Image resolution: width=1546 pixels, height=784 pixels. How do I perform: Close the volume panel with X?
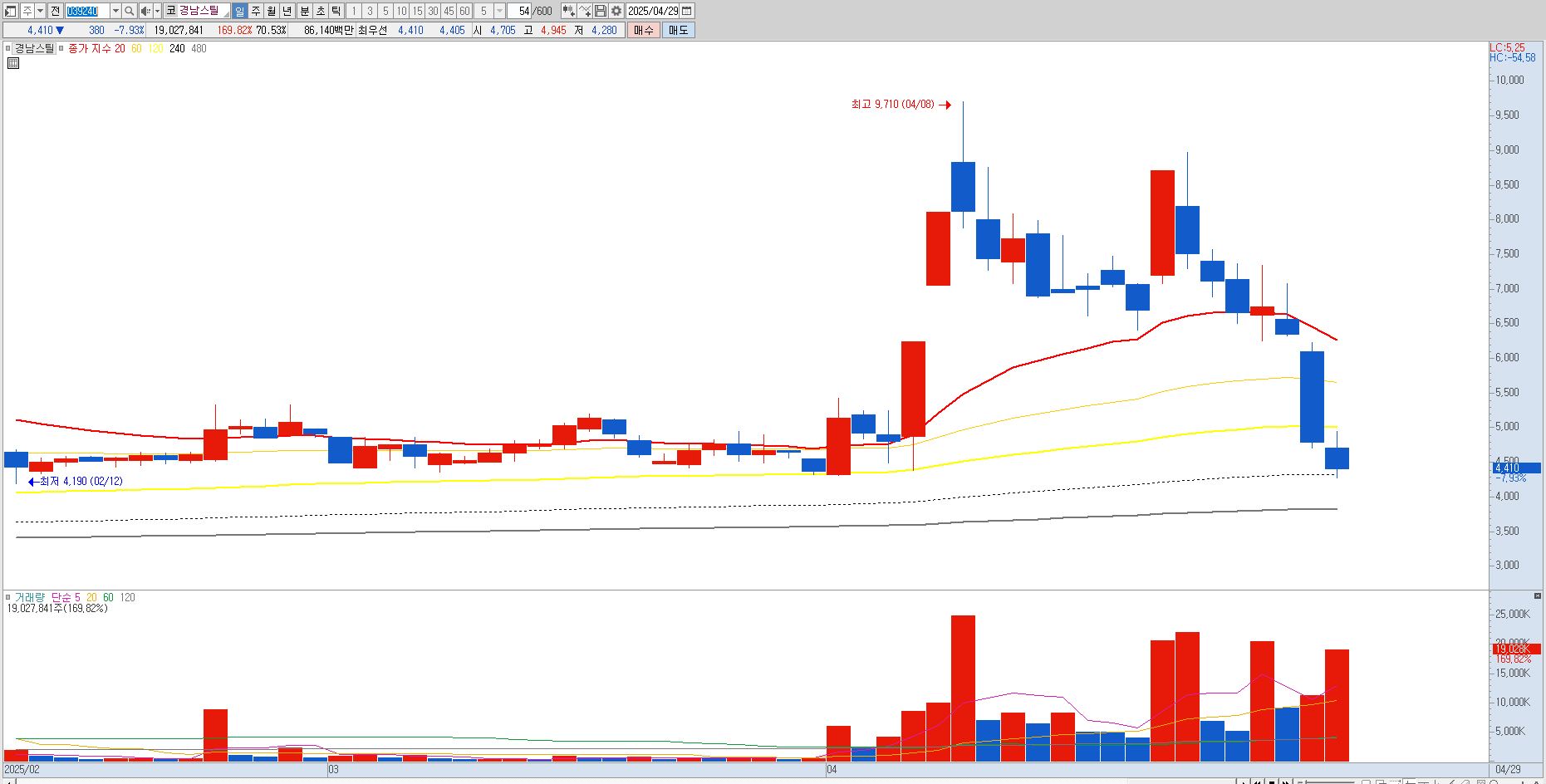(1537, 596)
